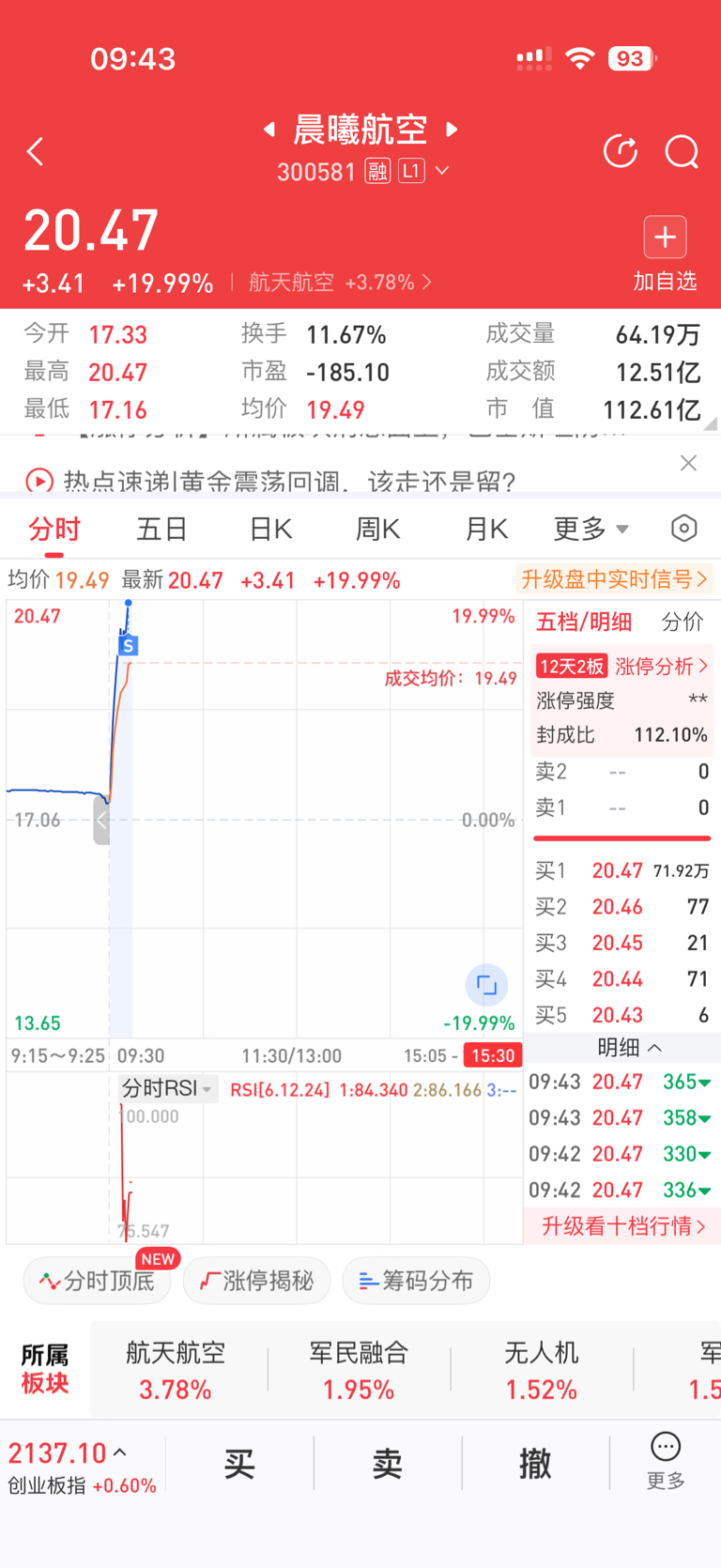Go to previous stock with left triangle
This screenshot has height=1568, width=721.
(269, 129)
